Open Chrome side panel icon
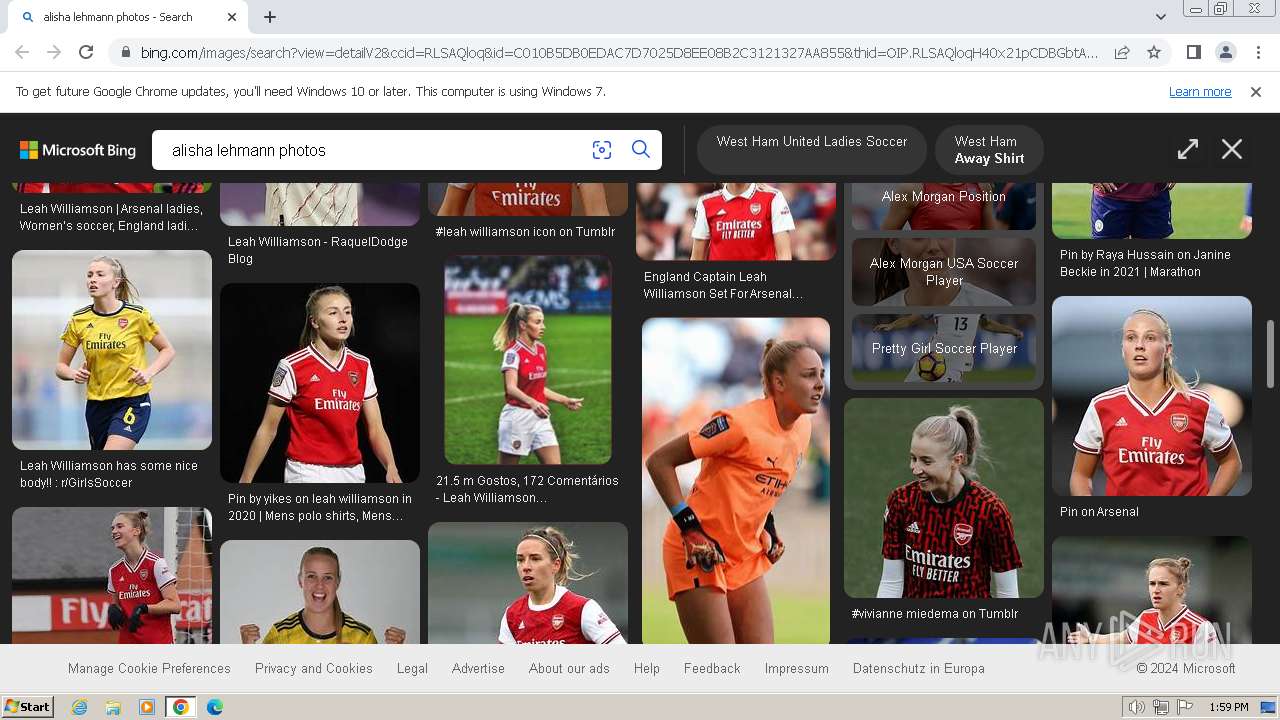The image size is (1280, 720). coord(1193,52)
